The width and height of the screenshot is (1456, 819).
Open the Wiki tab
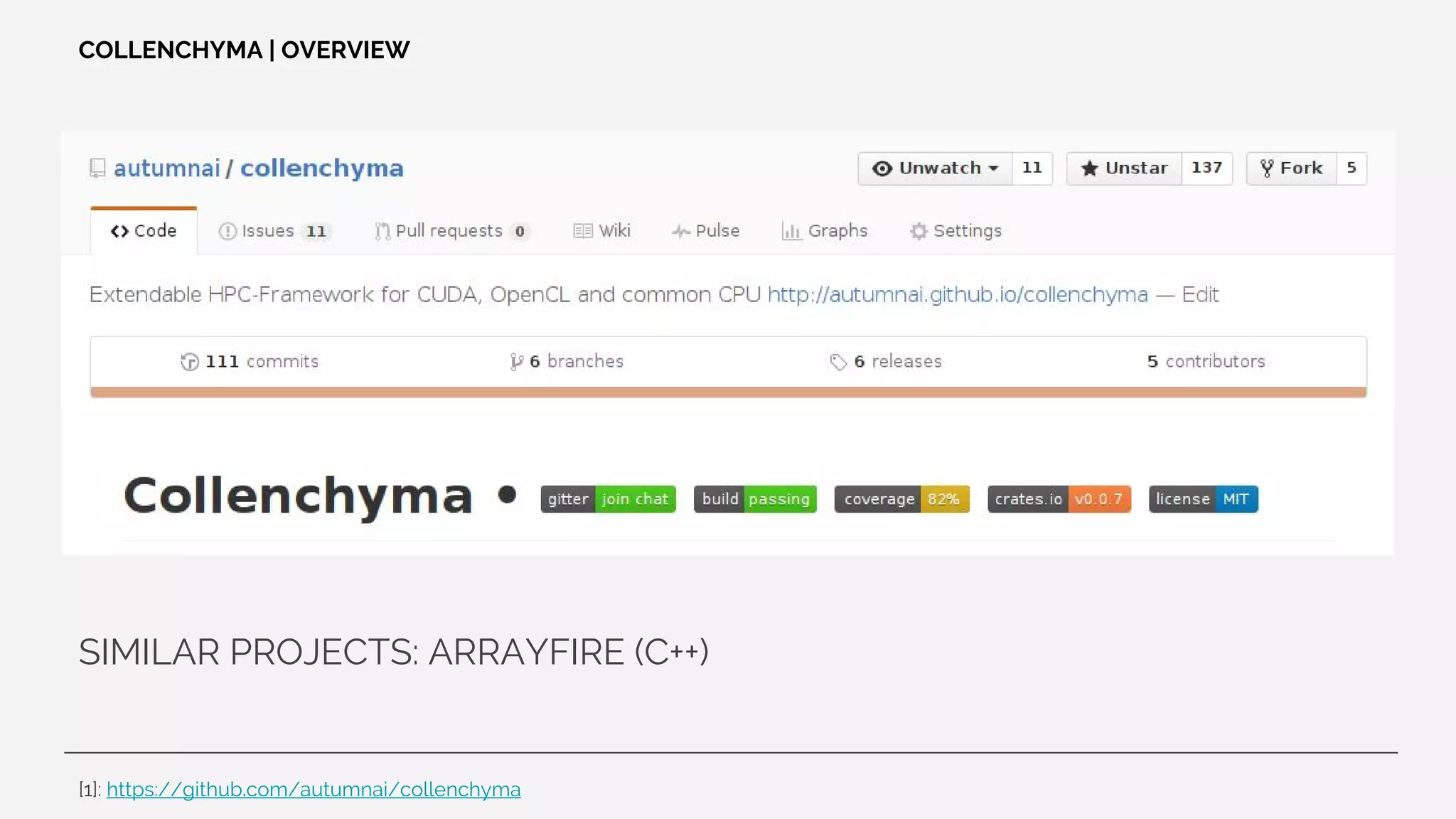(601, 231)
